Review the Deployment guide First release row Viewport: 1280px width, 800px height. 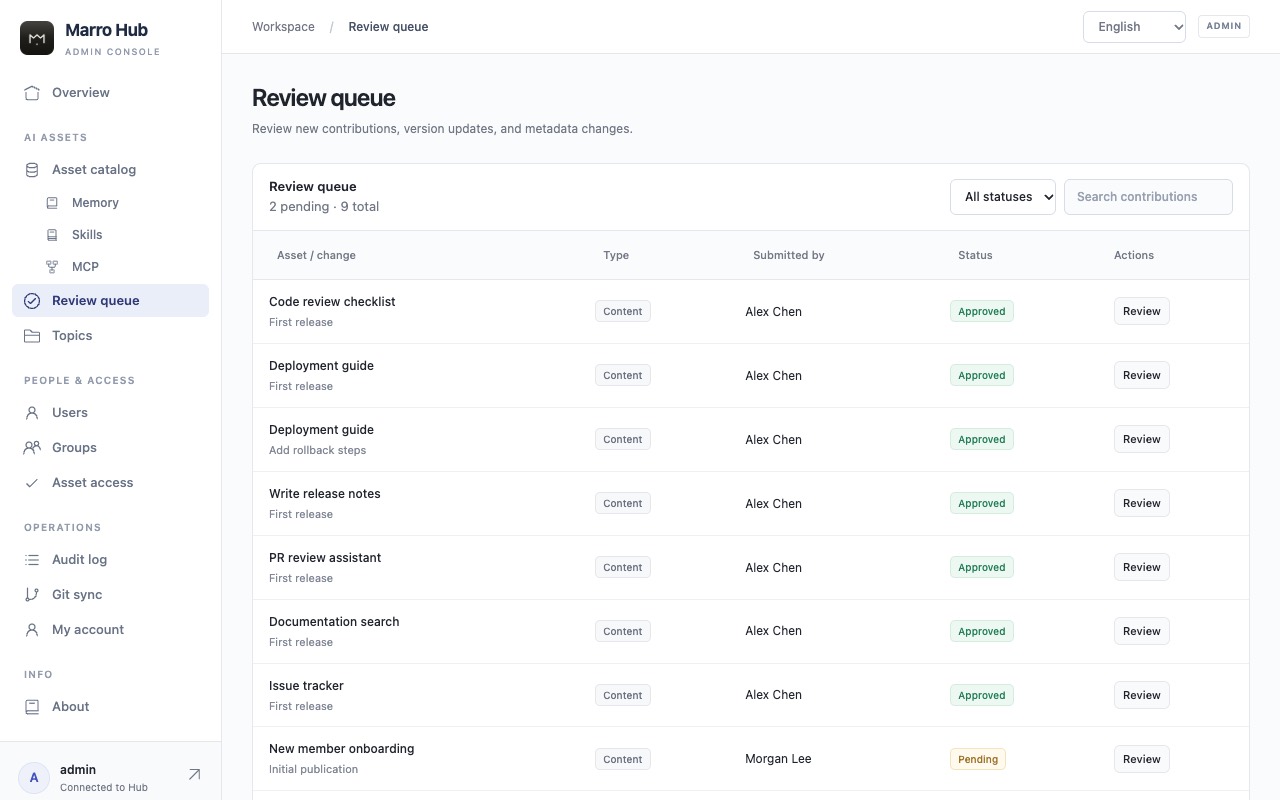pyautogui.click(x=1141, y=375)
